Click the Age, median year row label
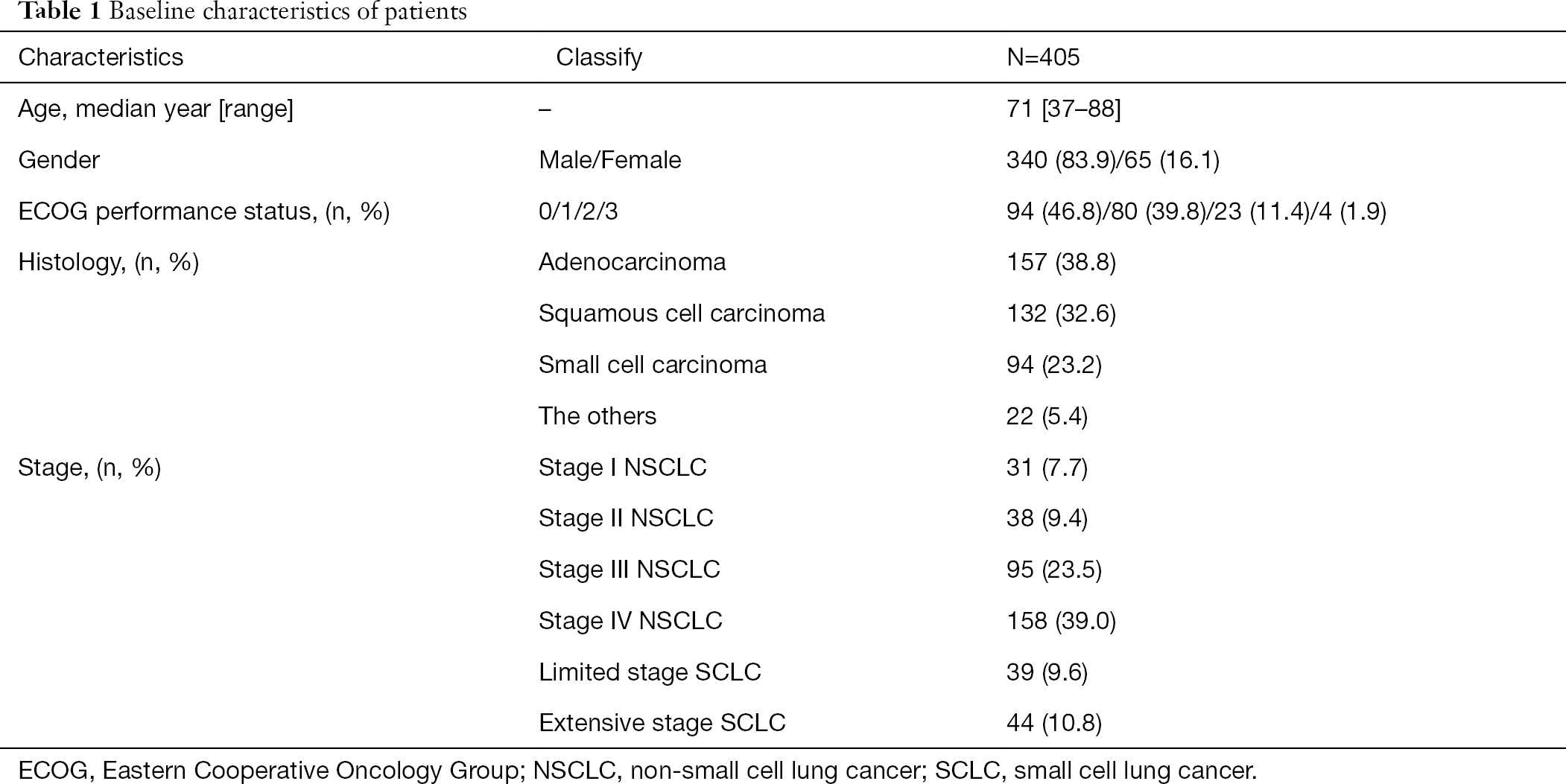Viewport: 1566px width, 784px height. click(156, 109)
